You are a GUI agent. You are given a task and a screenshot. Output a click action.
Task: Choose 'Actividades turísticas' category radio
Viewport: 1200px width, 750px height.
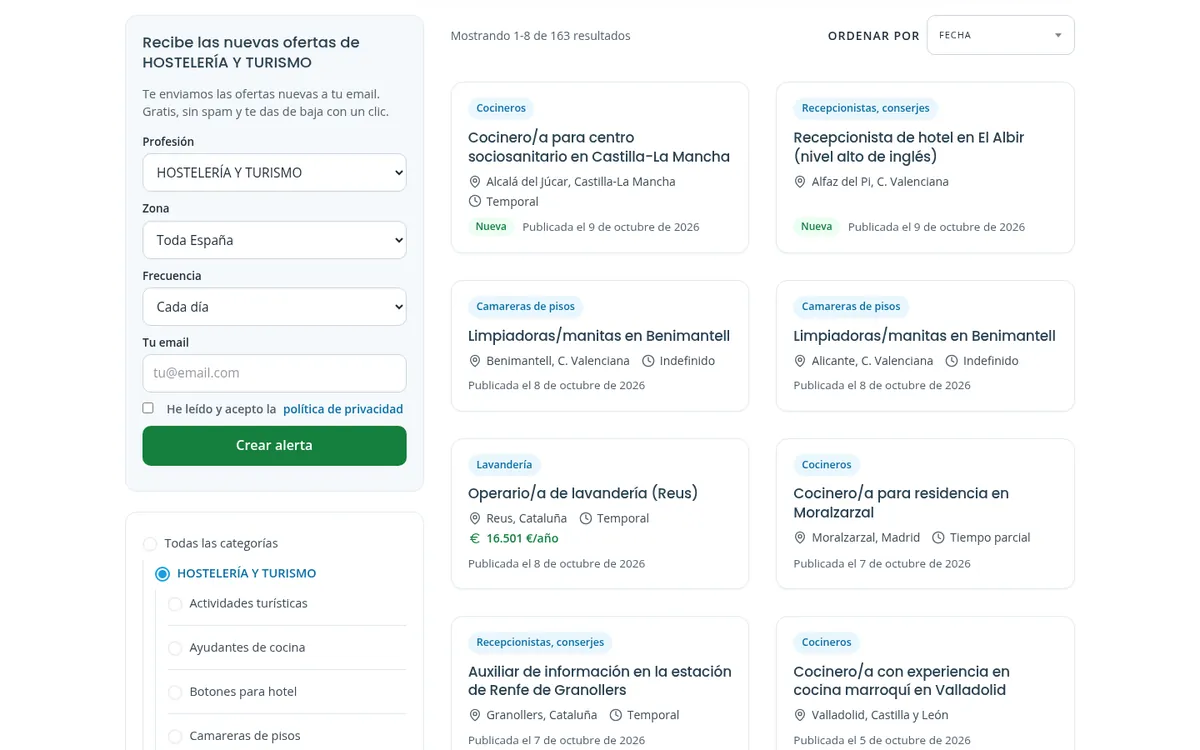pos(175,604)
